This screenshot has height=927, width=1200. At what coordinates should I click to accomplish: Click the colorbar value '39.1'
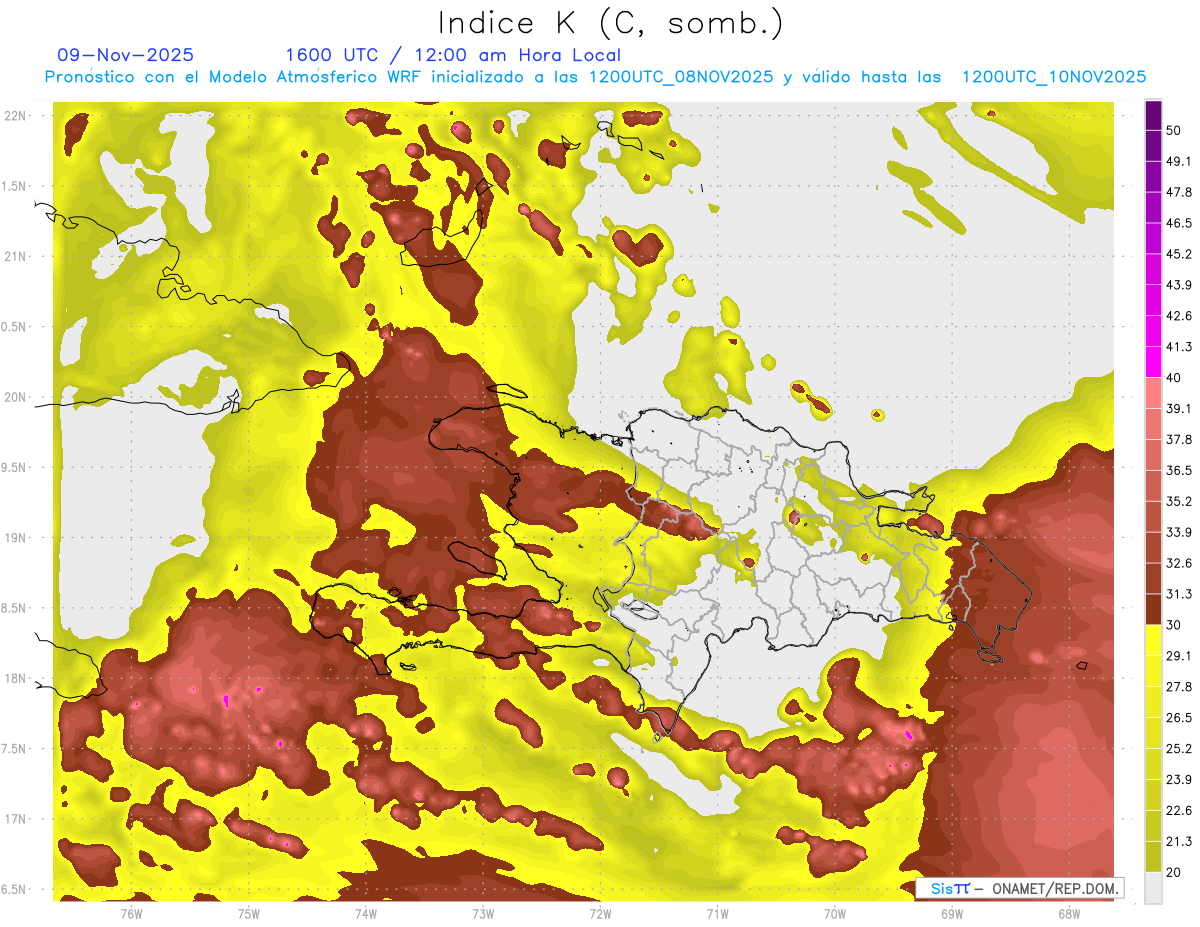pos(1179,408)
